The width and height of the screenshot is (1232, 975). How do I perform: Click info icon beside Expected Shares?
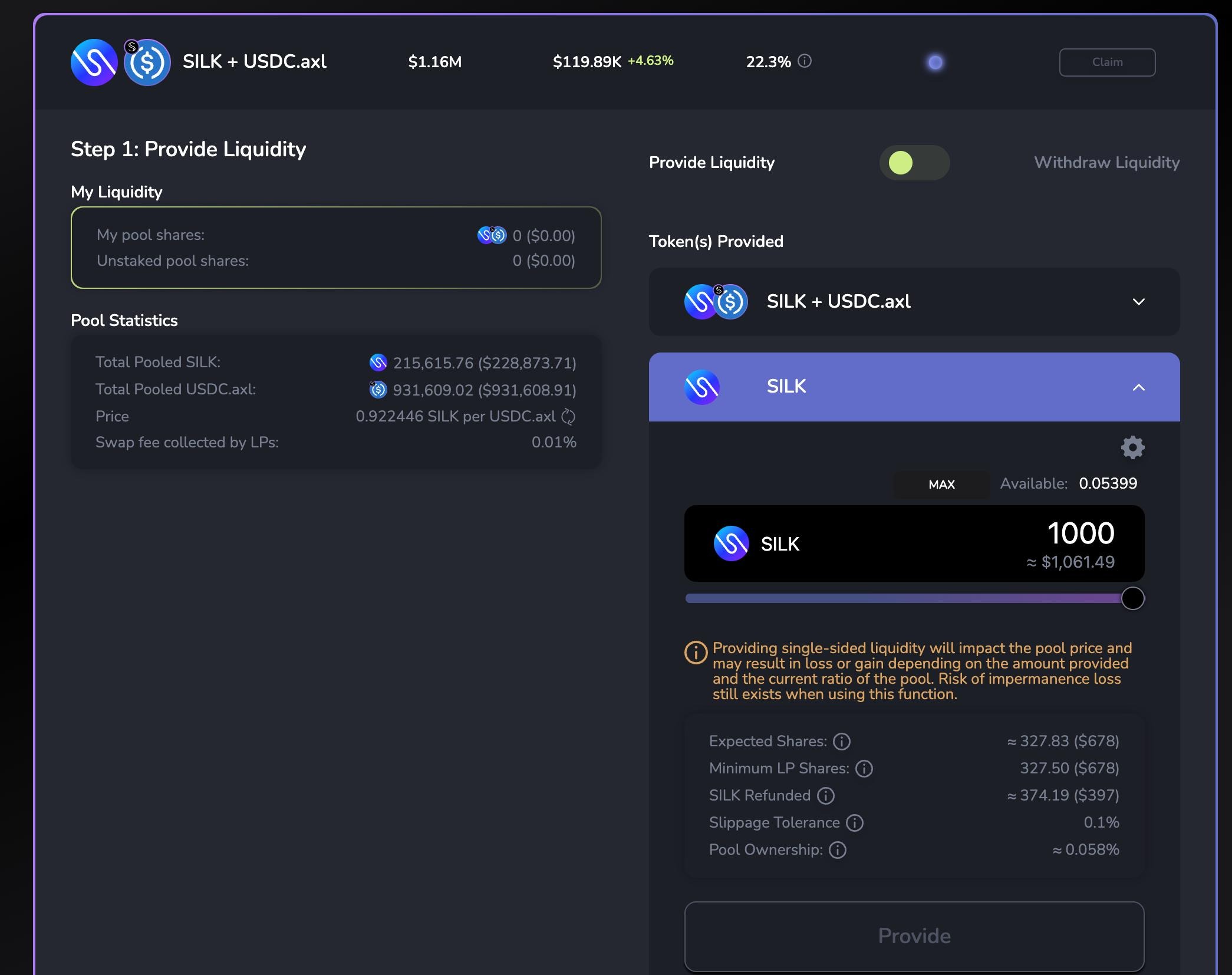[841, 742]
